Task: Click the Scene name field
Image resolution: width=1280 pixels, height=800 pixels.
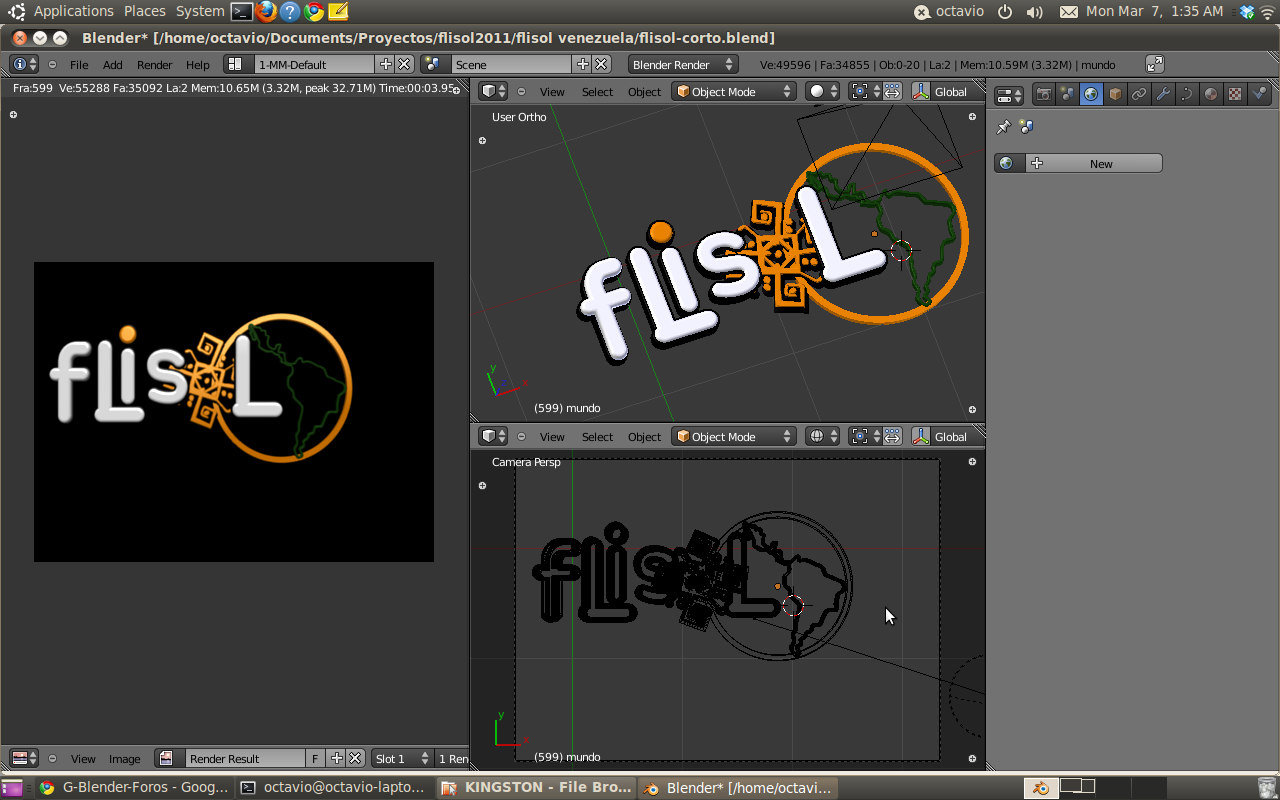Action: tap(510, 64)
